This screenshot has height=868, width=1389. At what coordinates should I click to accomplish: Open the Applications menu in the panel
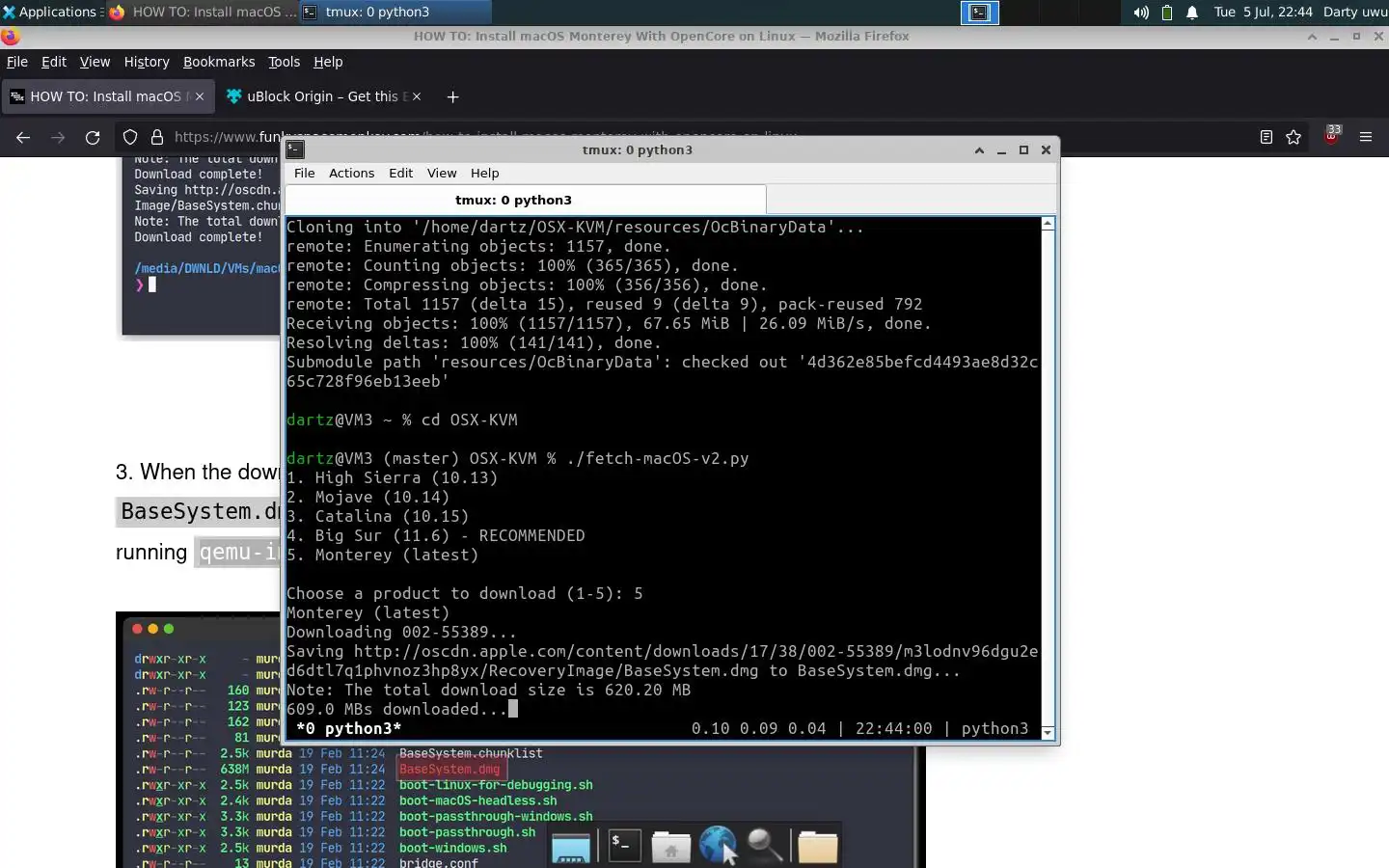pyautogui.click(x=50, y=12)
